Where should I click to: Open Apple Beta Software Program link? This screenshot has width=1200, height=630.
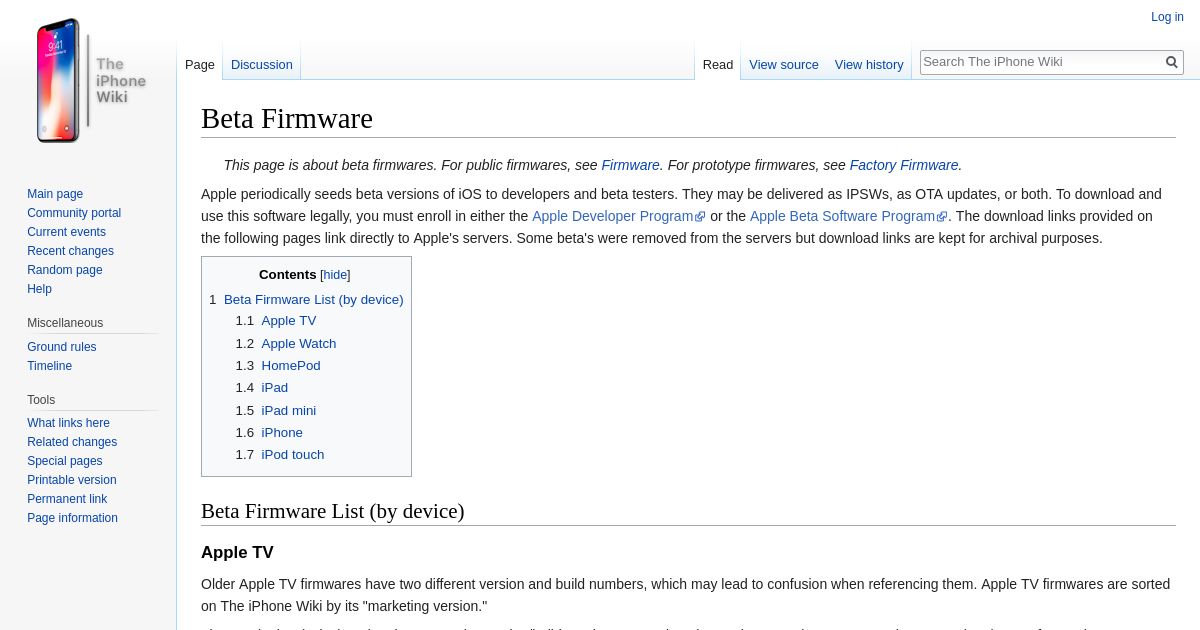pyautogui.click(x=842, y=216)
